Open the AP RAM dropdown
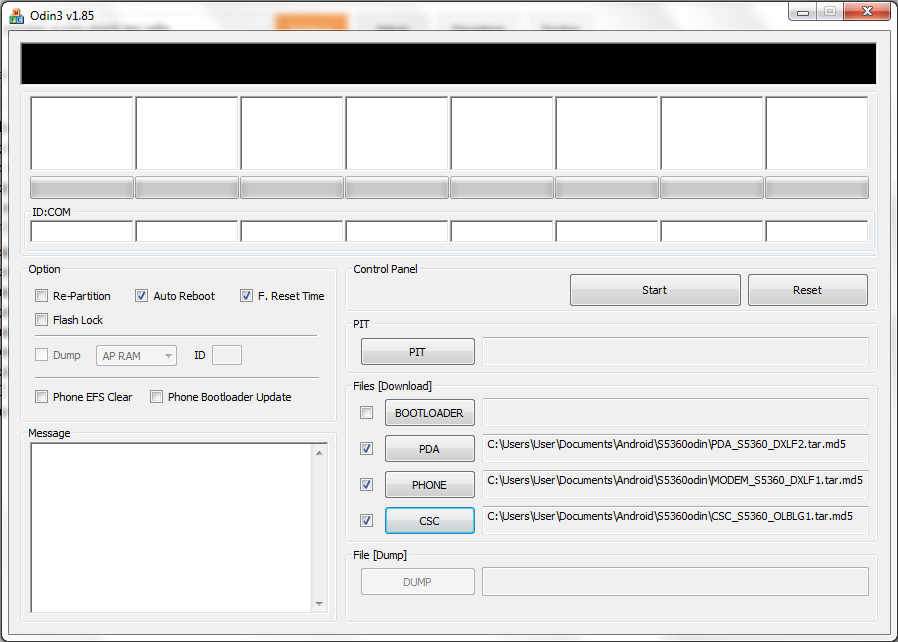This screenshot has width=898, height=642. (x=136, y=356)
